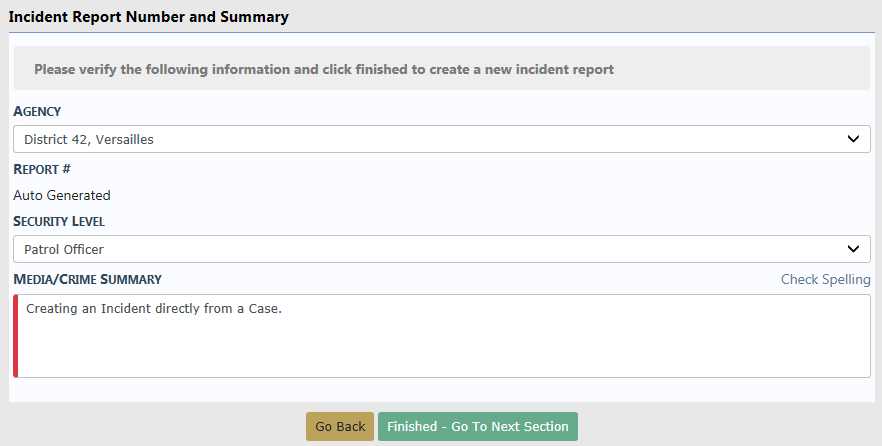Click Finished - Go To Next Section
The image size is (882, 446).
(x=477, y=427)
